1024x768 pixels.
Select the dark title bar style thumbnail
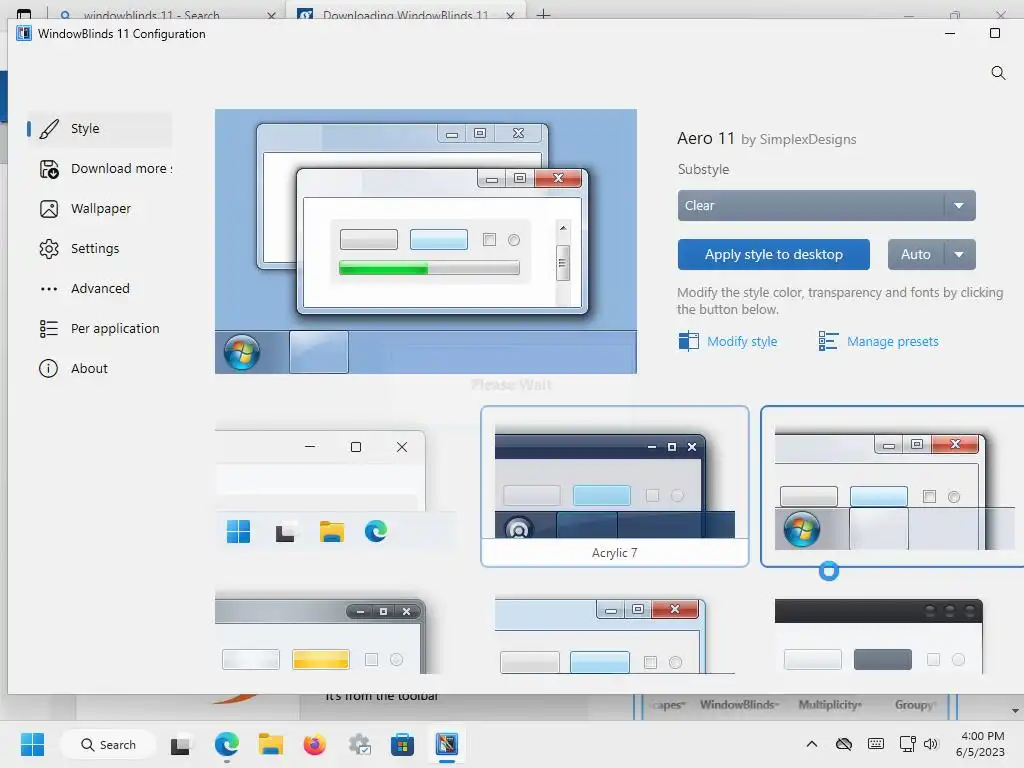tap(878, 635)
